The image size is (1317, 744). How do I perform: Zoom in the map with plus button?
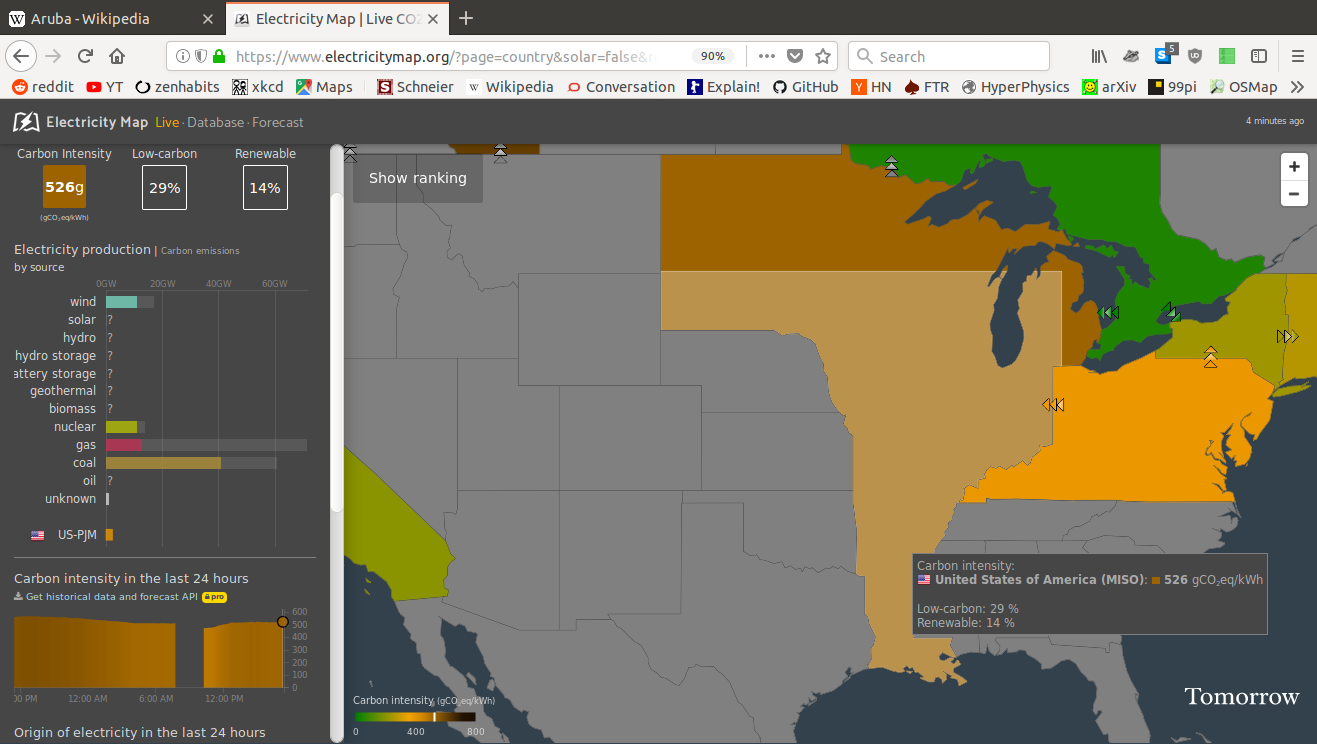tap(1294, 167)
